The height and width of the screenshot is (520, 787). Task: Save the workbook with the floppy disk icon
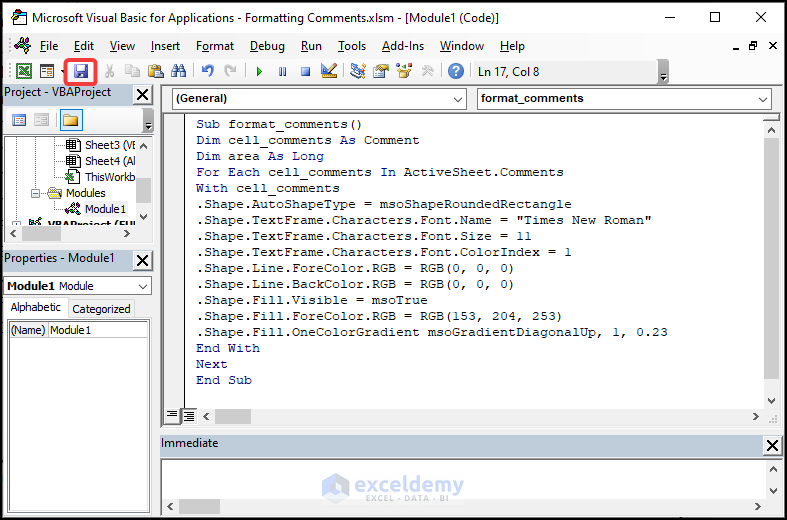point(81,72)
